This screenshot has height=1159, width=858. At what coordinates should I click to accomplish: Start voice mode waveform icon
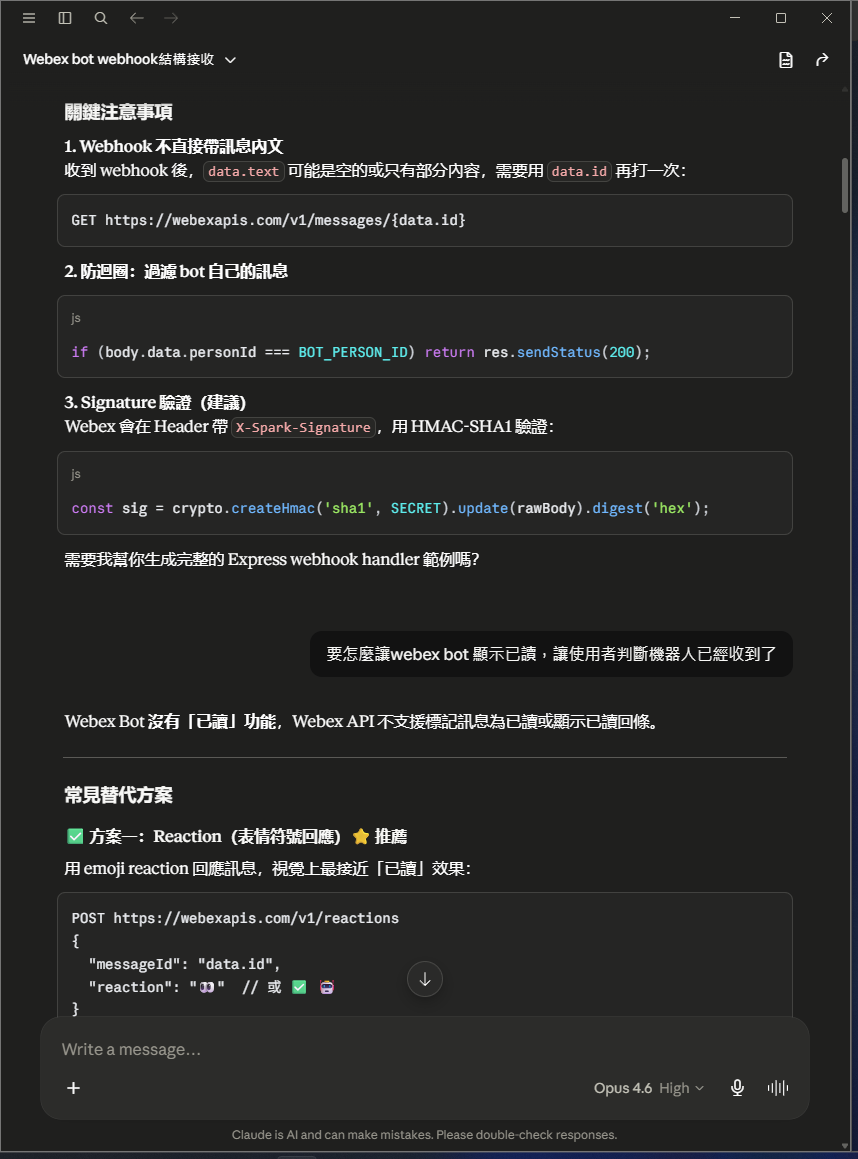pyautogui.click(x=777, y=1088)
